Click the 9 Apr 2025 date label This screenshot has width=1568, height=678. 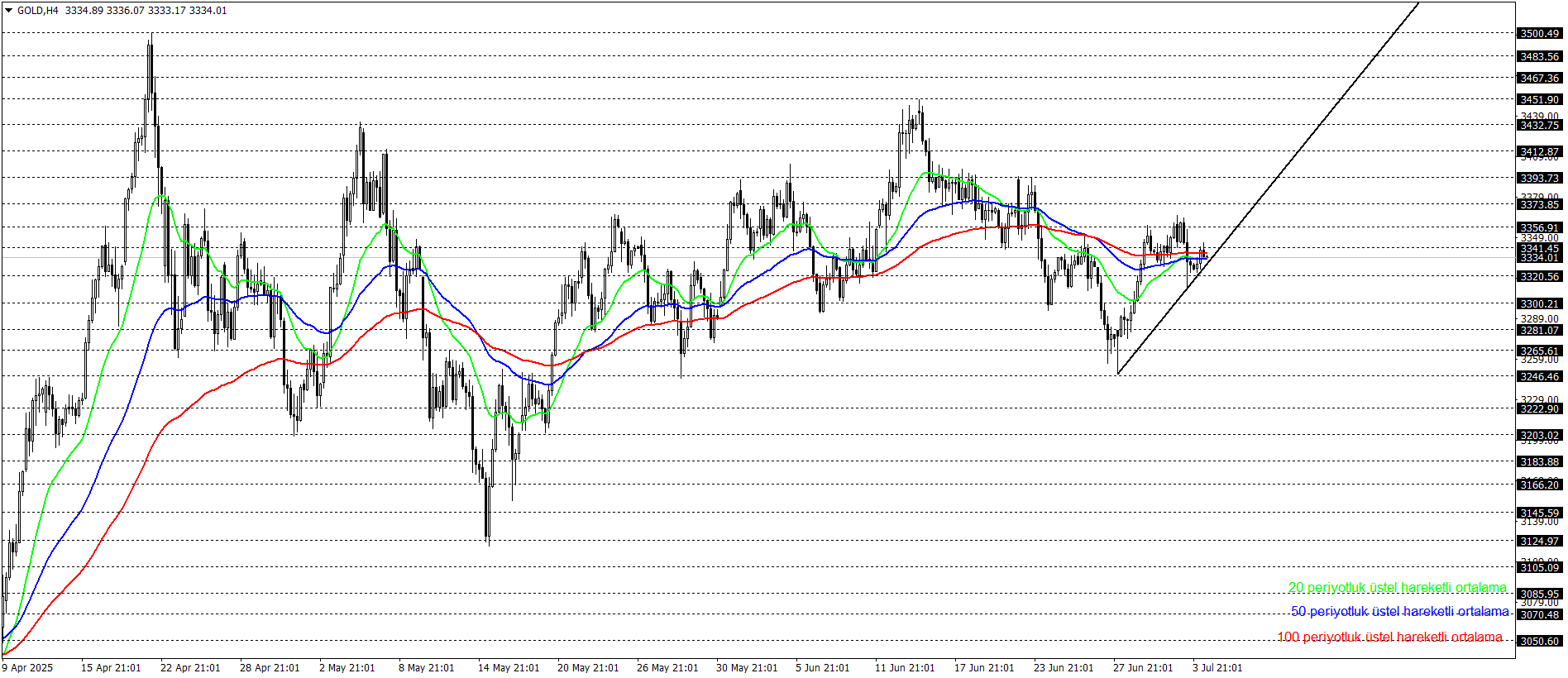pyautogui.click(x=27, y=668)
